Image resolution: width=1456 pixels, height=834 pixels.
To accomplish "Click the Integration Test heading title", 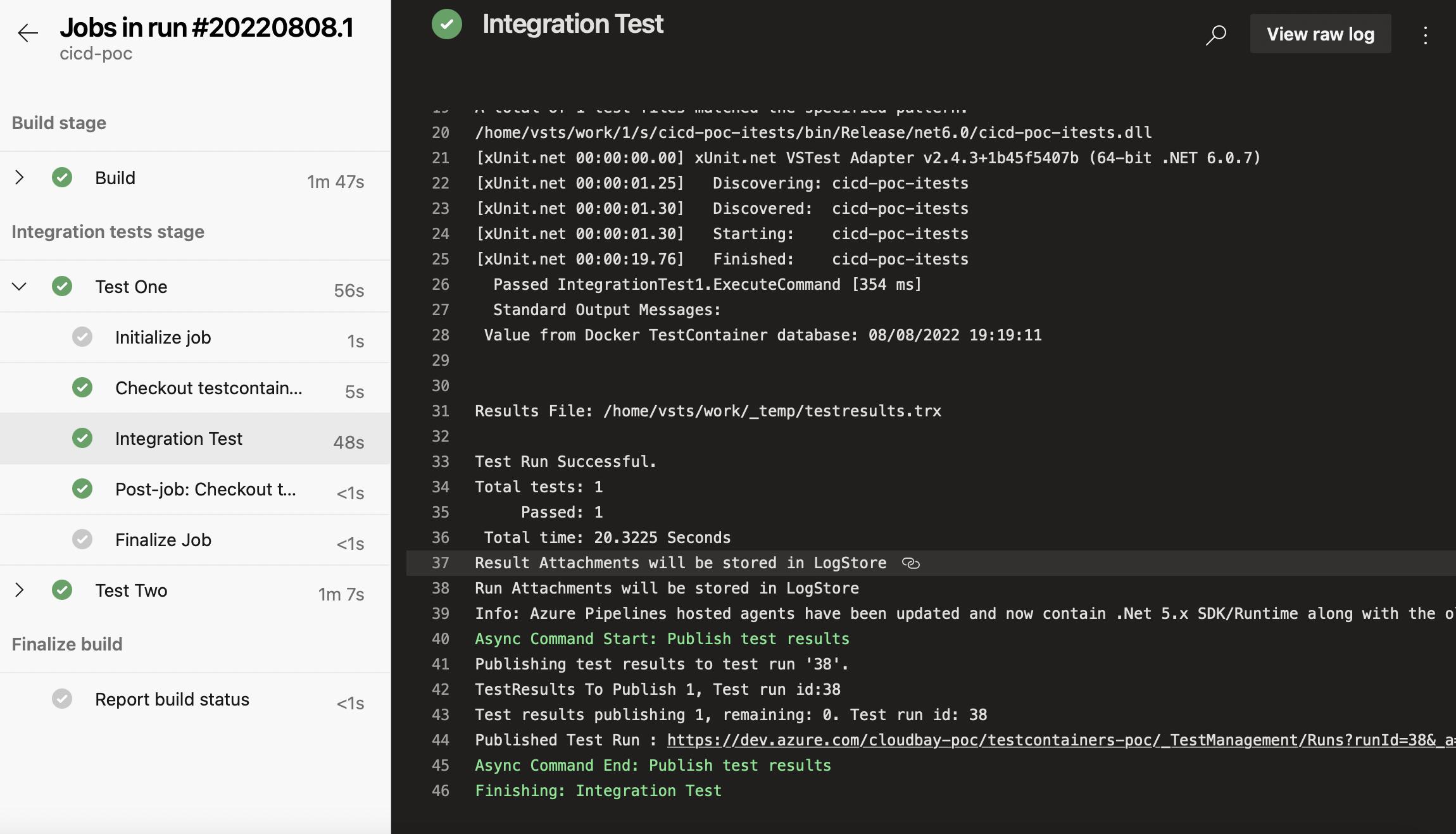I will pos(573,24).
